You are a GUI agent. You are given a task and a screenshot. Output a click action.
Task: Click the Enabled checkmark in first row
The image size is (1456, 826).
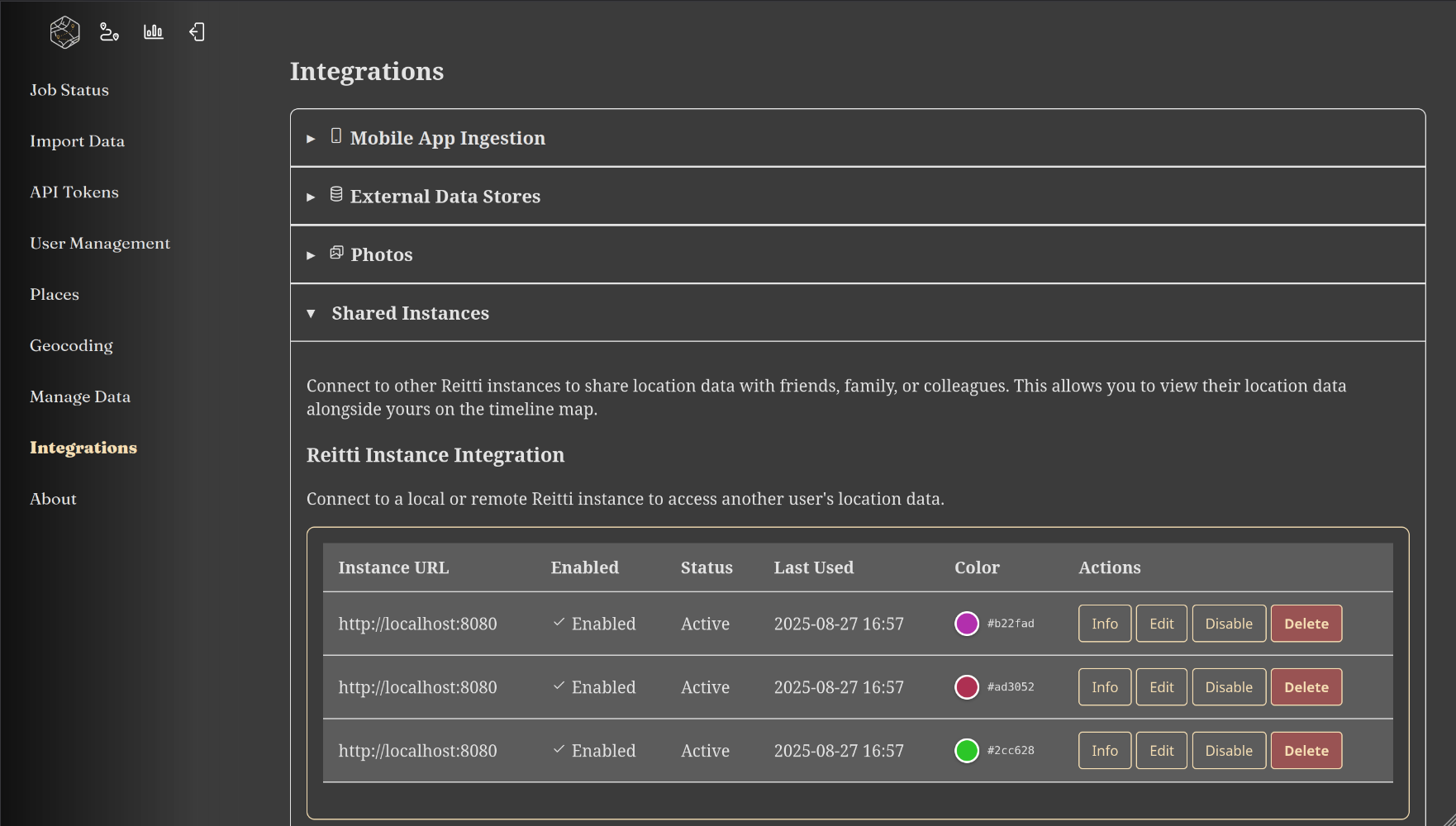[559, 623]
